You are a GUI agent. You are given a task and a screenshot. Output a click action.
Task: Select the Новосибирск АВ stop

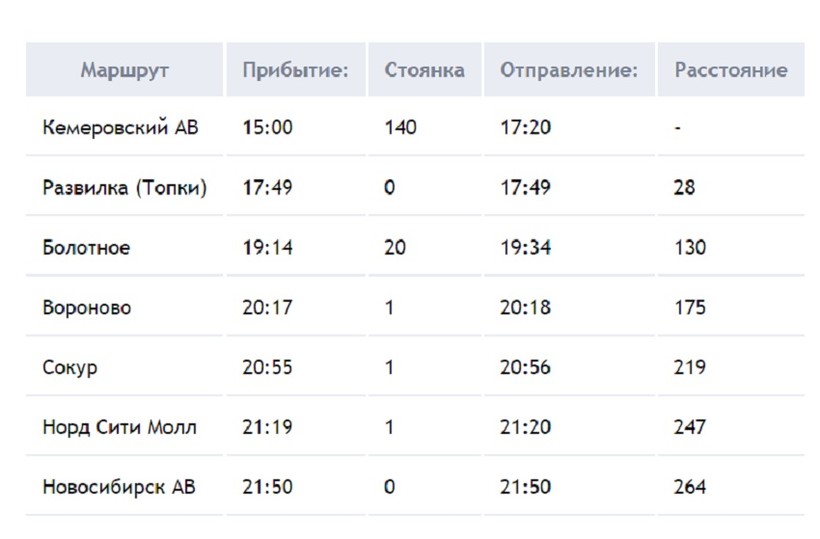tap(119, 488)
